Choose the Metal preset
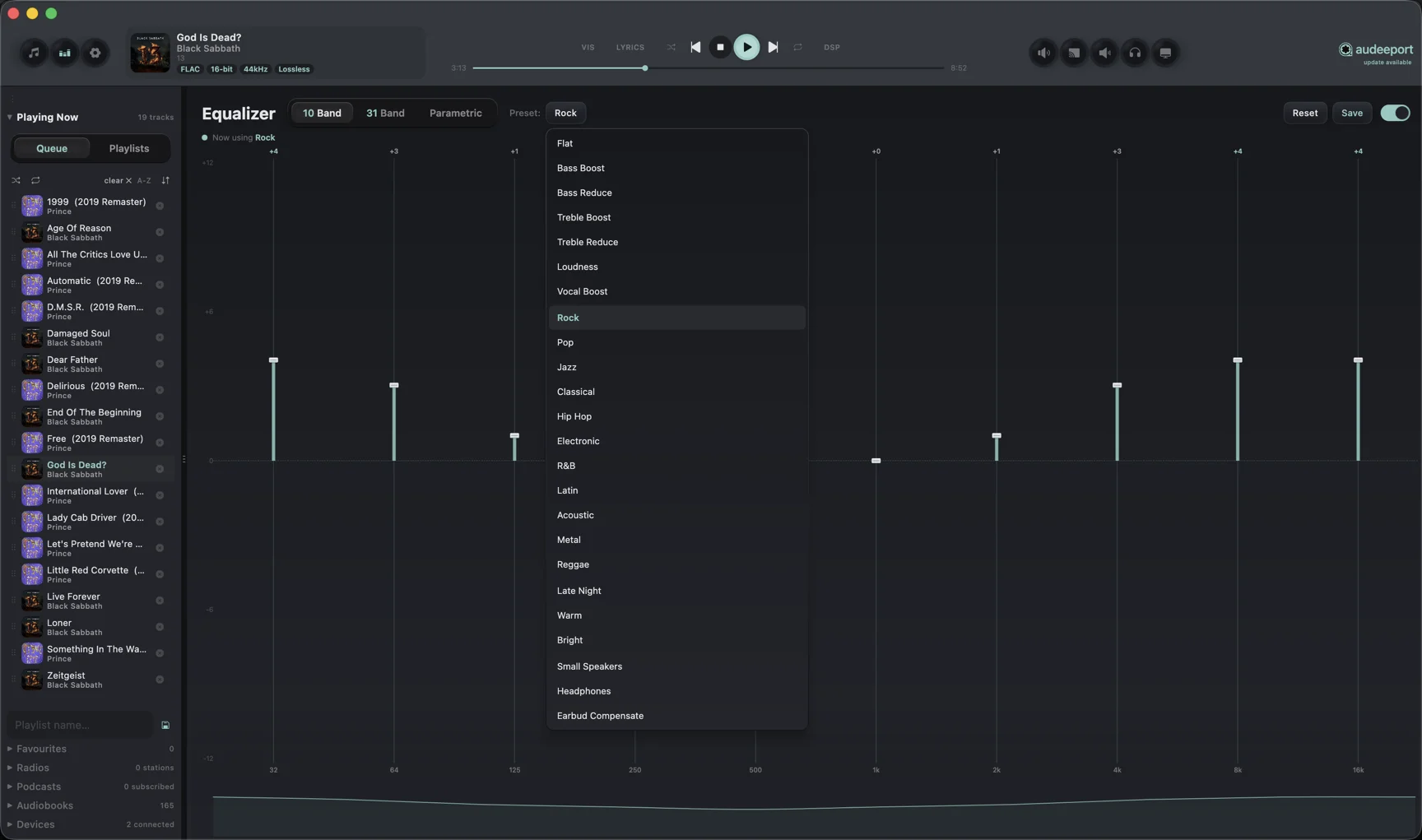This screenshot has width=1422, height=840. pos(677,540)
